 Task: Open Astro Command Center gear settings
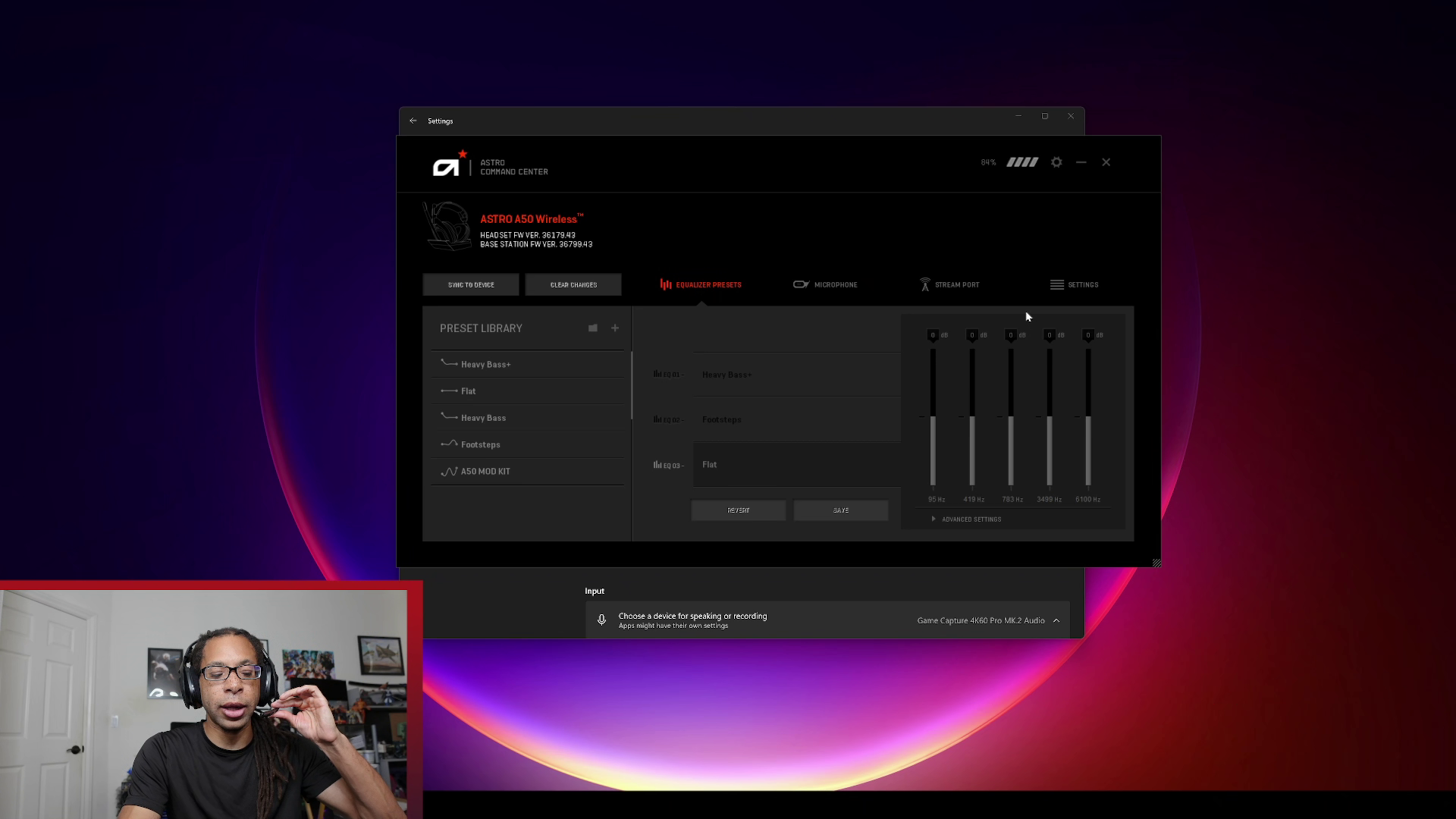(x=1056, y=162)
